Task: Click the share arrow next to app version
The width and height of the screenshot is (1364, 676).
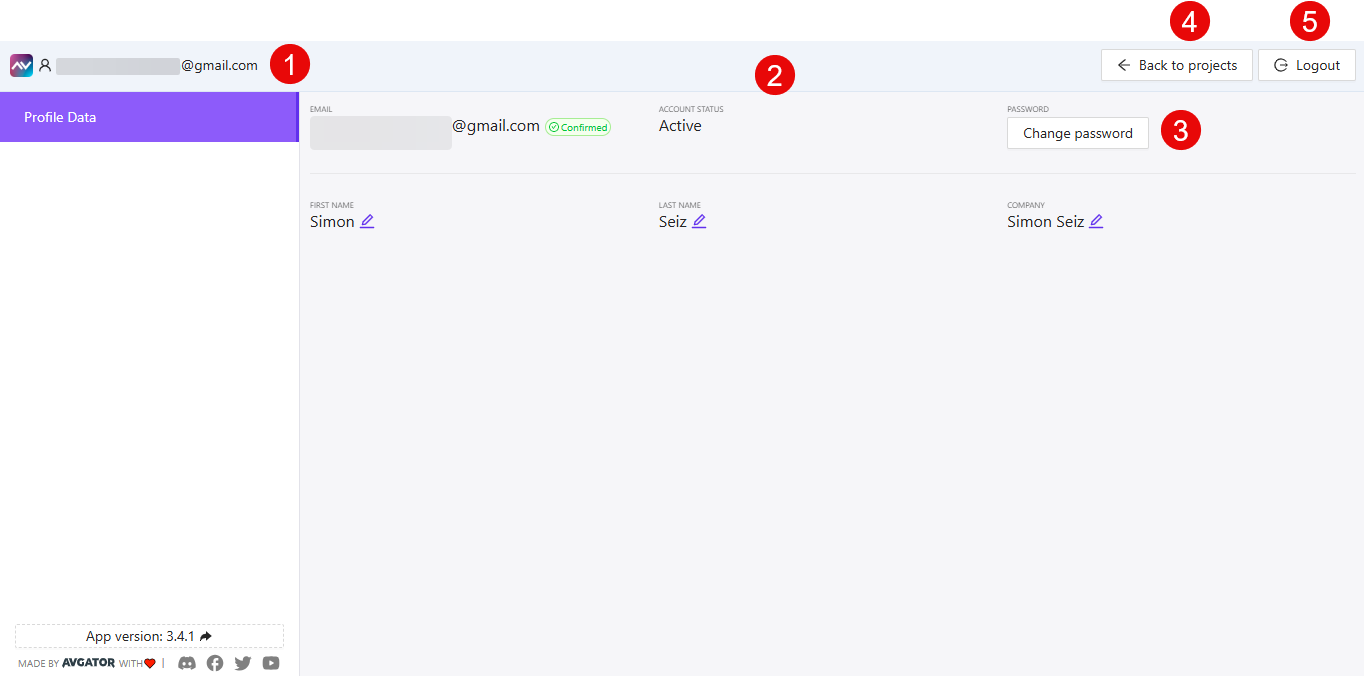Action: [x=206, y=635]
